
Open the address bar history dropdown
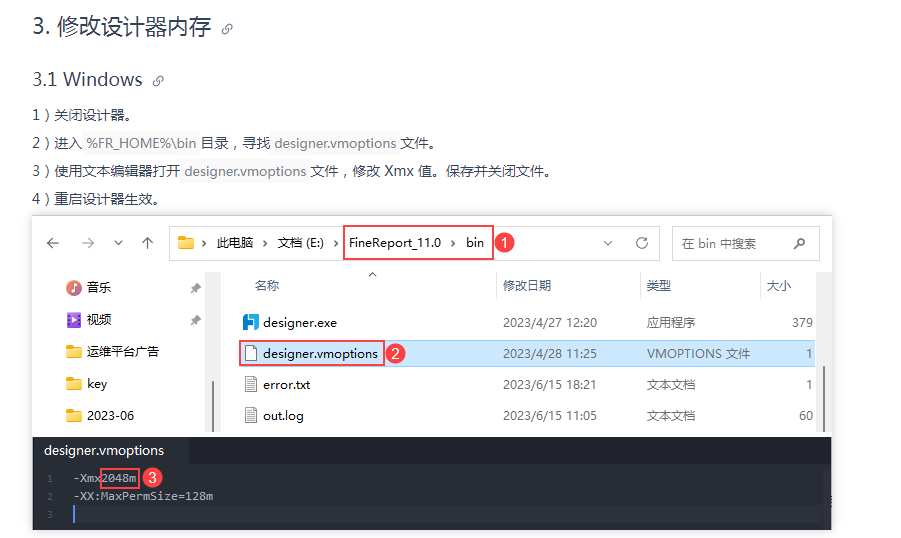608,244
